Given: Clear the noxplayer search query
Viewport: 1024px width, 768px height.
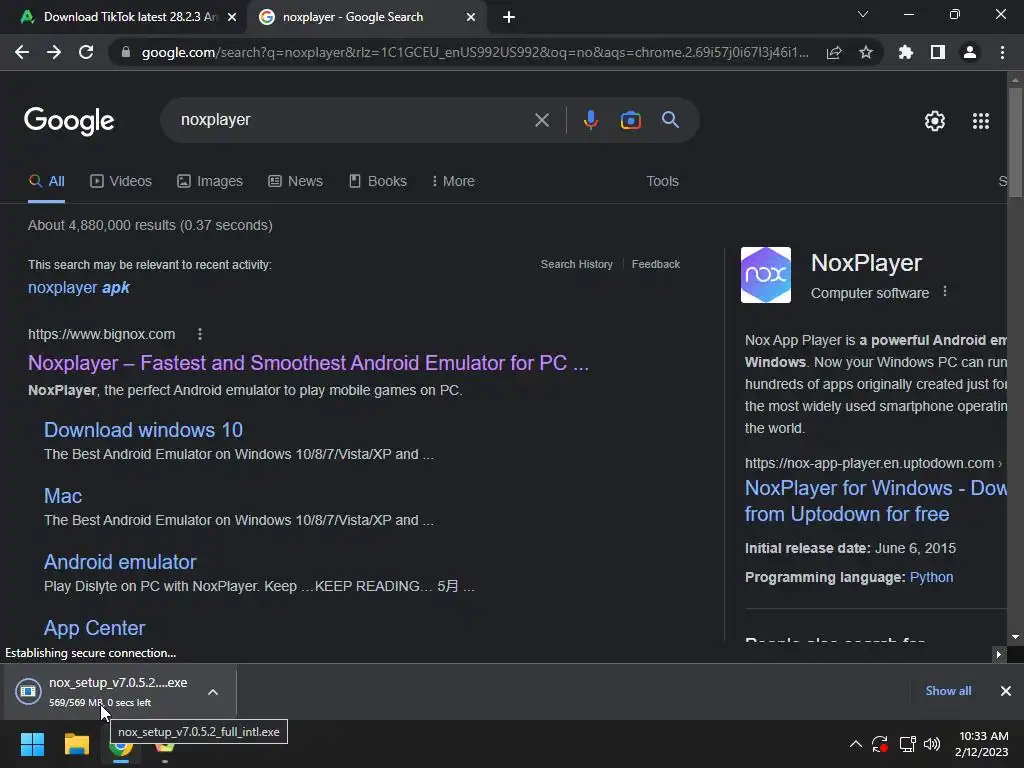Looking at the screenshot, I should click(x=541, y=120).
